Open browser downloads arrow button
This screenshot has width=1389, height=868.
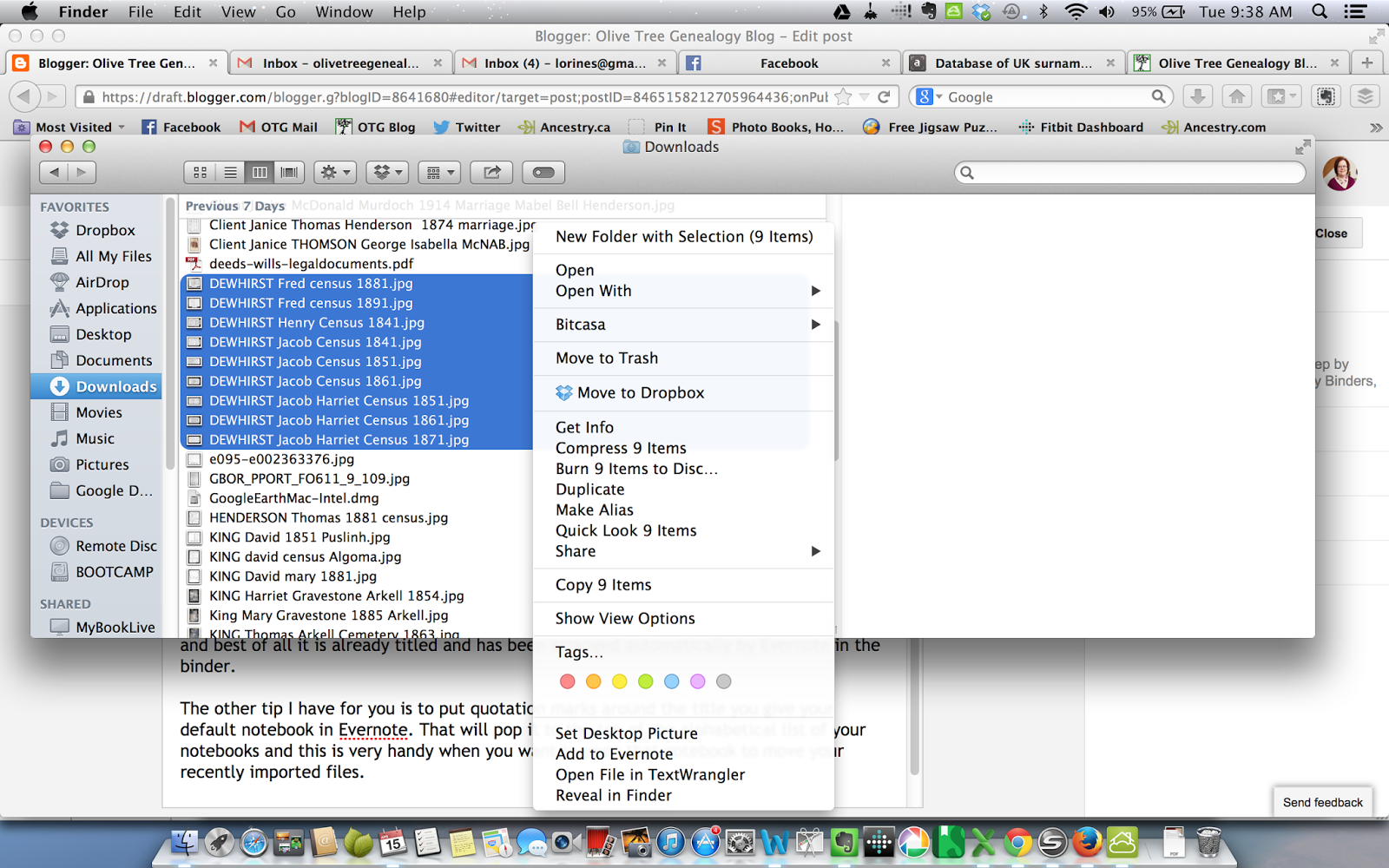[x=1197, y=97]
